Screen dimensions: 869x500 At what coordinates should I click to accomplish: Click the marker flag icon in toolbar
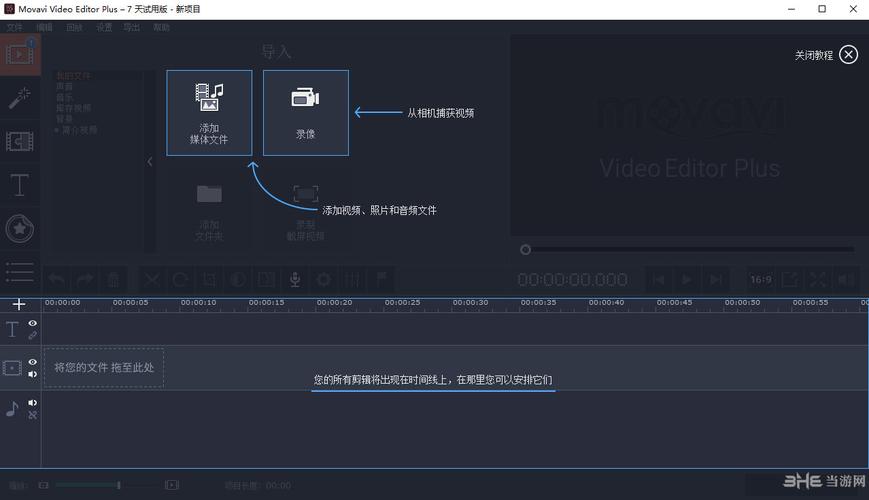[x=381, y=279]
